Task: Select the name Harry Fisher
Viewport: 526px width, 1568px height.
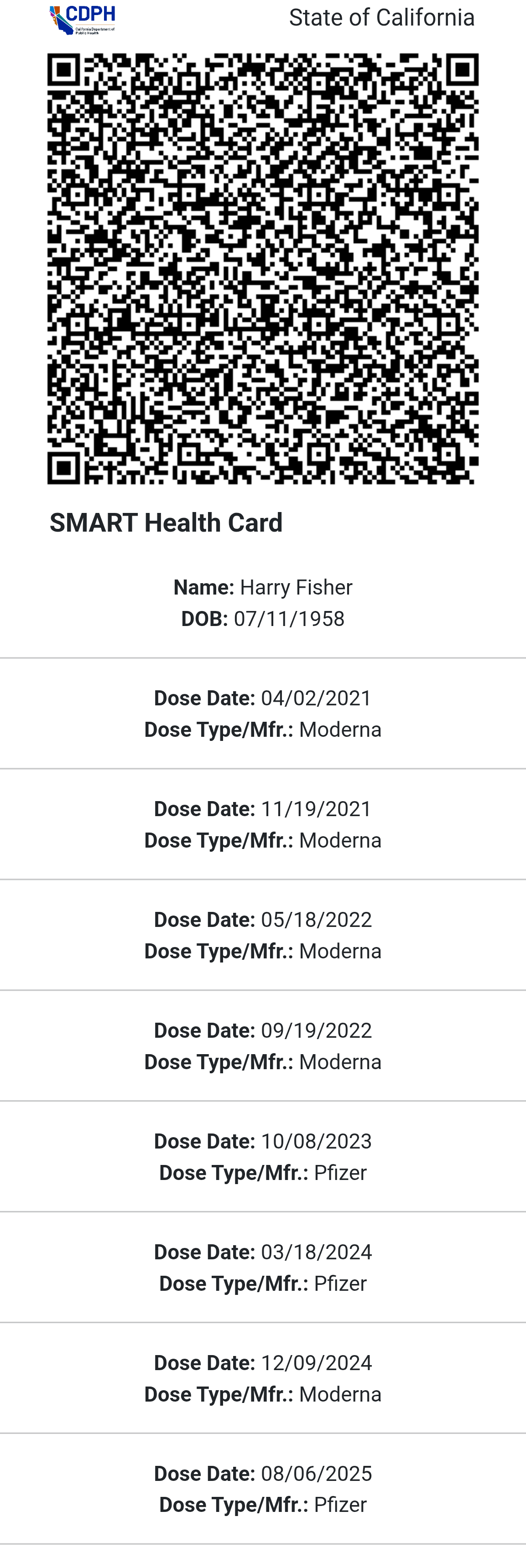Action: click(x=296, y=587)
